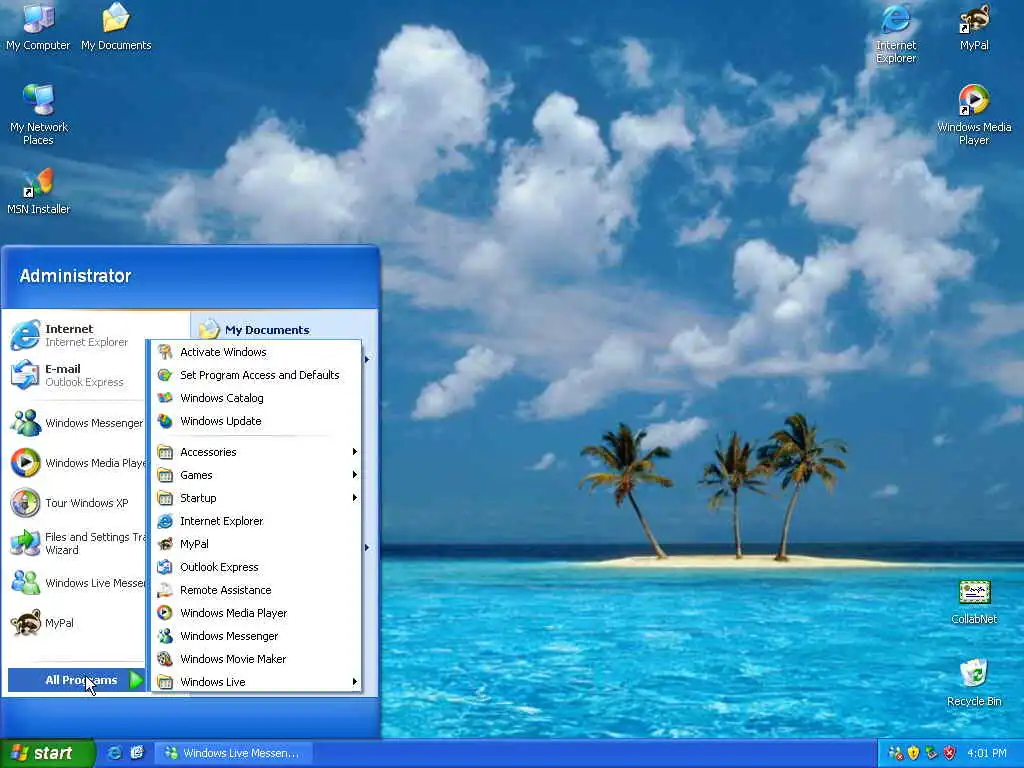Open MyPal entry in All Programs list

(256, 544)
